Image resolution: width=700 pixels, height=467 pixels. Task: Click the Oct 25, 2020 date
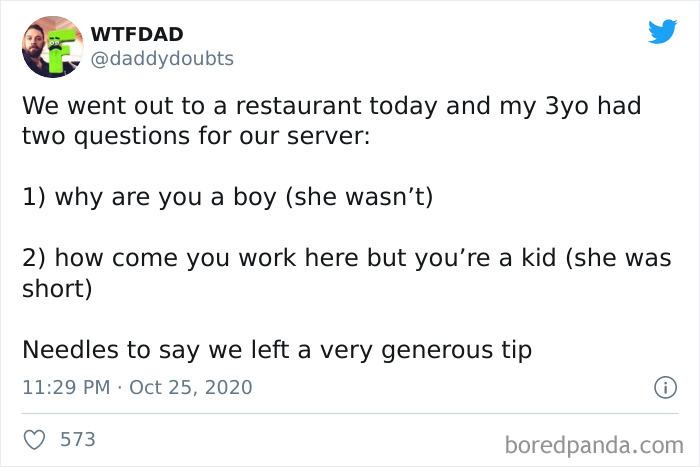[191, 387]
